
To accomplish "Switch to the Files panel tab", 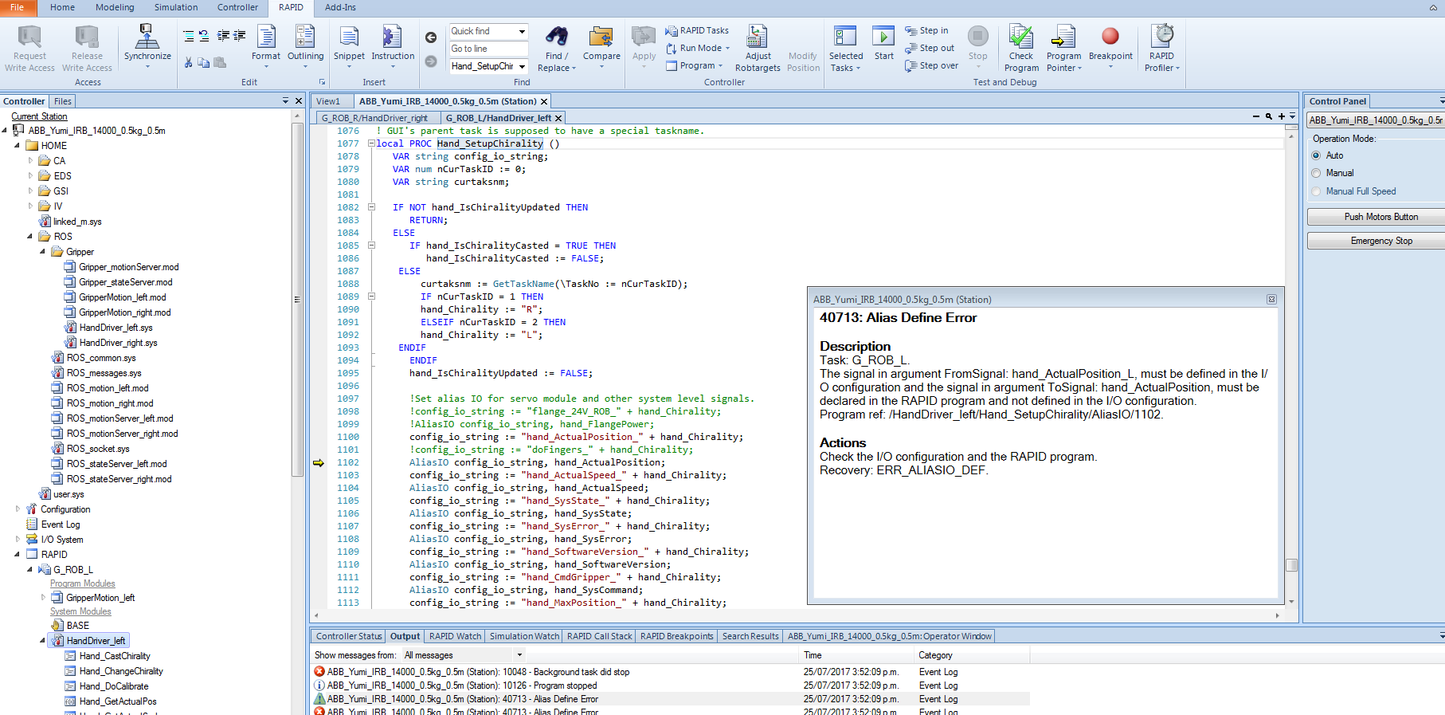I will (x=62, y=101).
